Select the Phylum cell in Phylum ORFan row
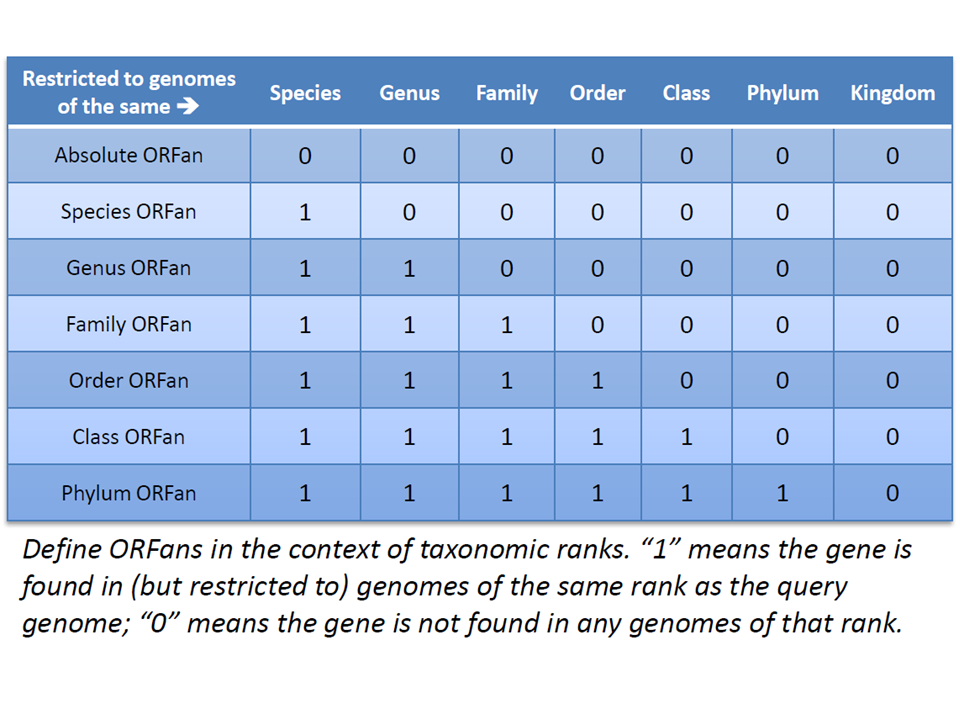This screenshot has width=960, height=720. click(782, 493)
